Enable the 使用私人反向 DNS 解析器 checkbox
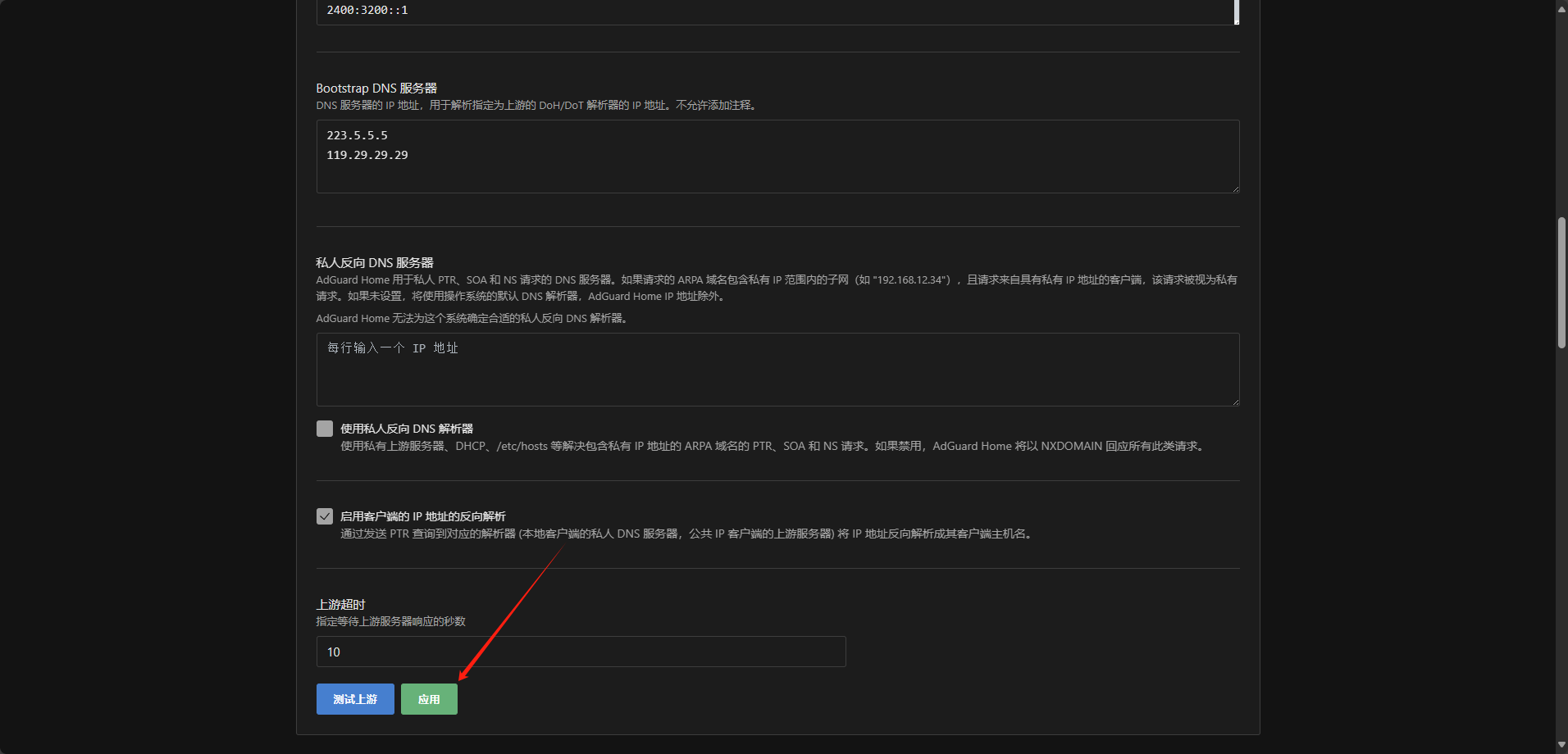Screen dimensions: 1568x754 (325, 429)
